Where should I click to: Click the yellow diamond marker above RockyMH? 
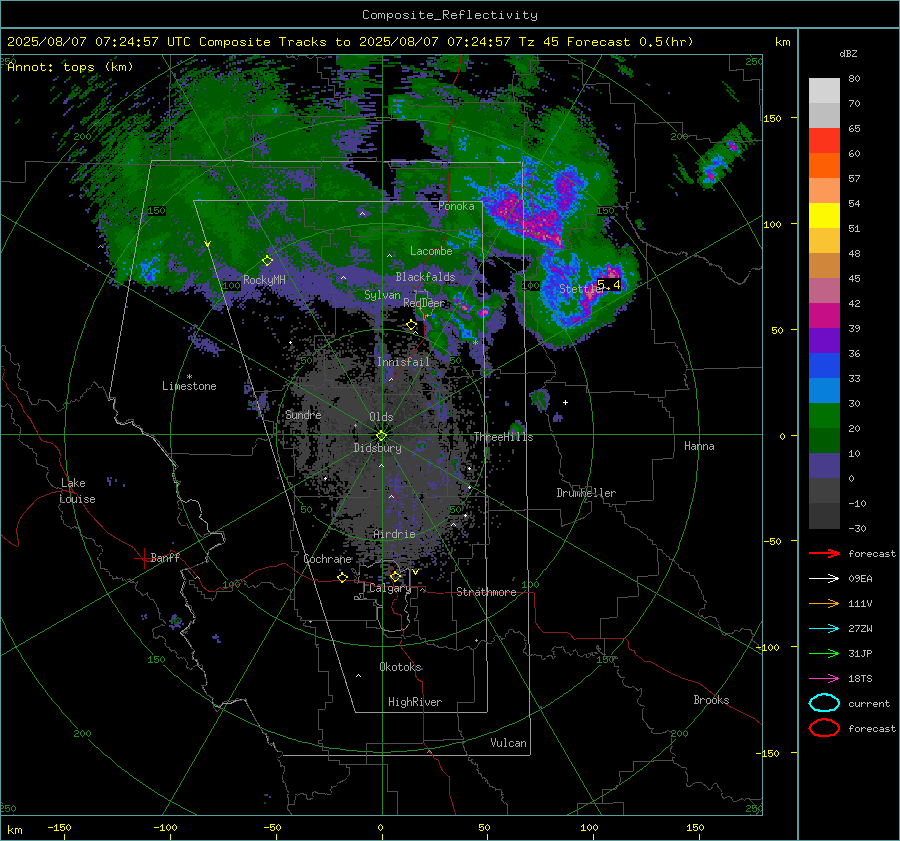[x=267, y=261]
